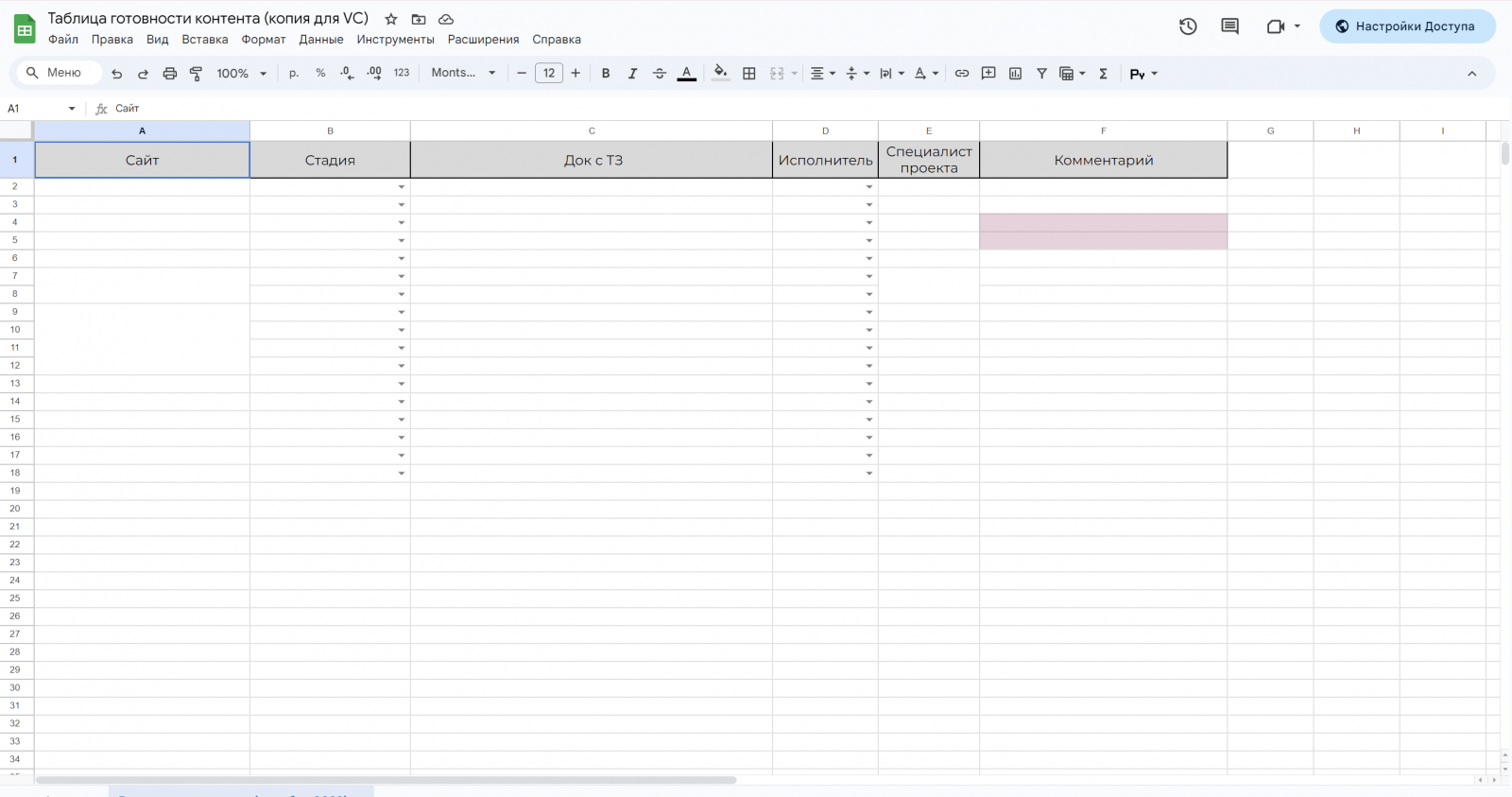Open the borders tool
Viewport: 1512px width, 797px height.
coord(749,74)
